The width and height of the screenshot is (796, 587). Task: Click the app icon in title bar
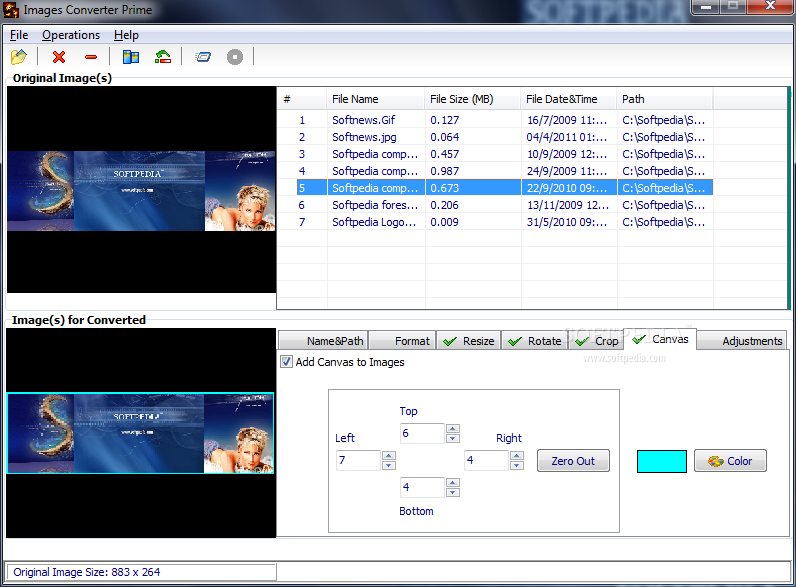pos(11,10)
